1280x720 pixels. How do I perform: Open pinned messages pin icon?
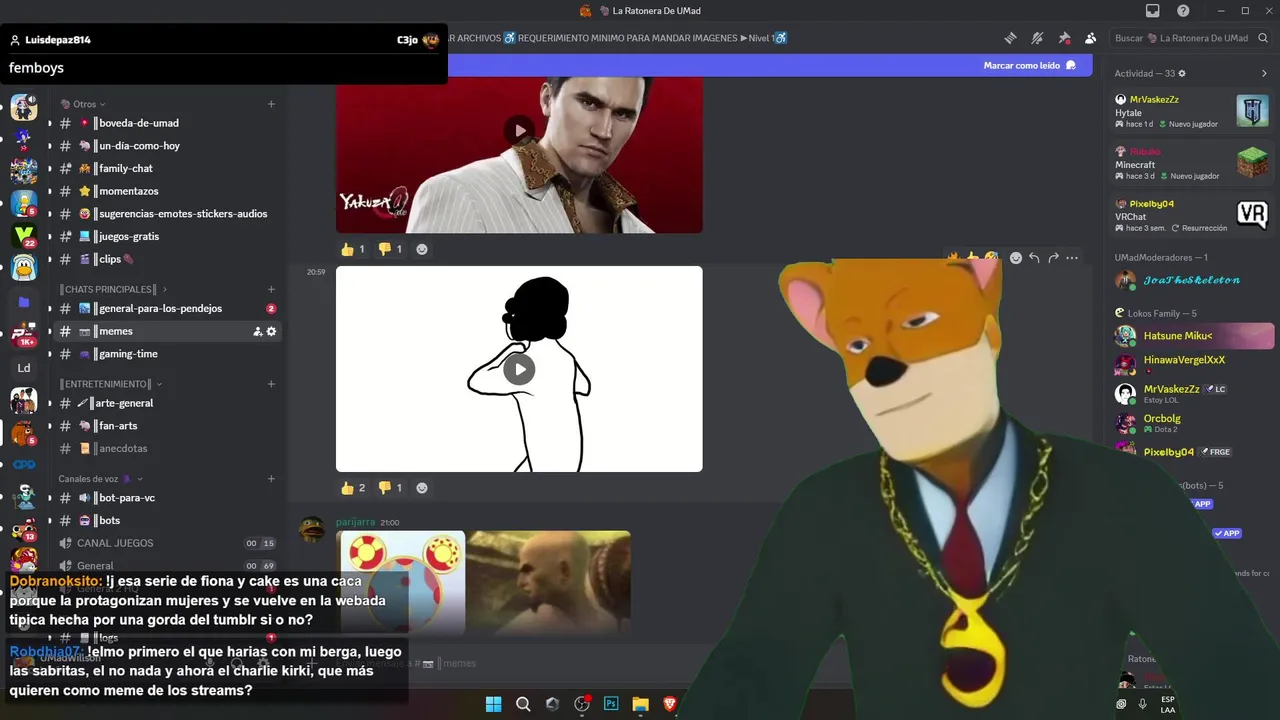(1064, 38)
